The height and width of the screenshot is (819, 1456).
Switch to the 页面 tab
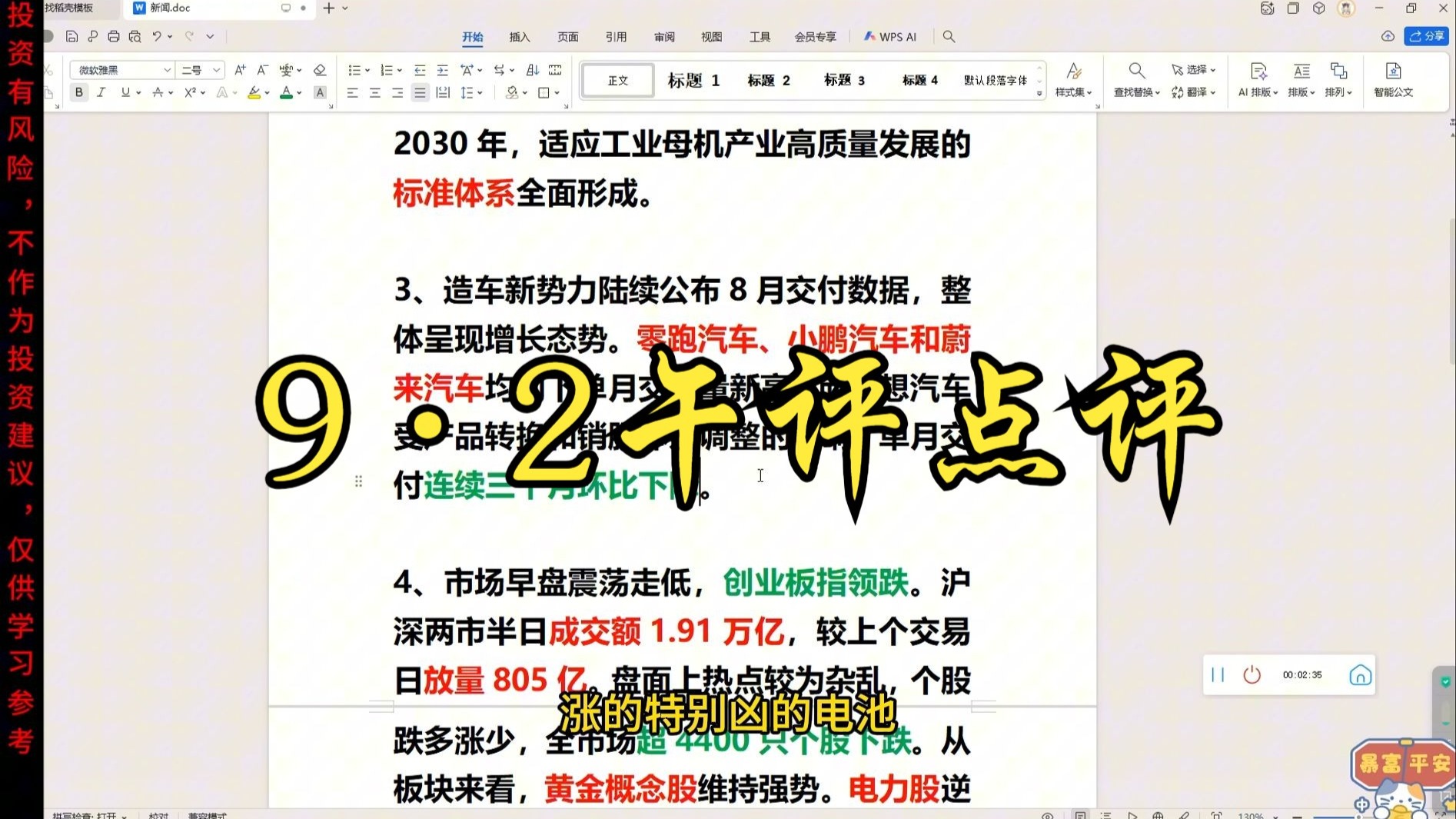point(568,37)
